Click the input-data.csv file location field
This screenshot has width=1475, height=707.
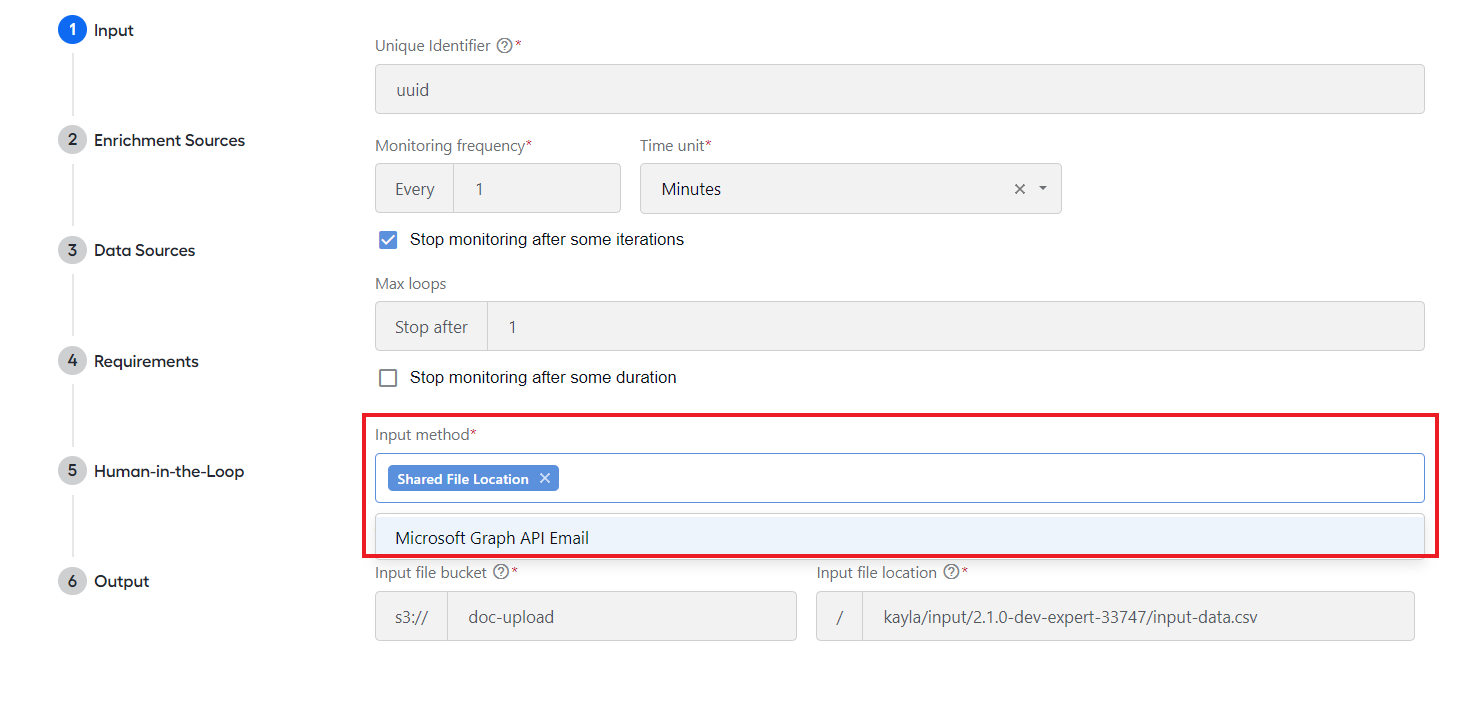click(x=1138, y=617)
